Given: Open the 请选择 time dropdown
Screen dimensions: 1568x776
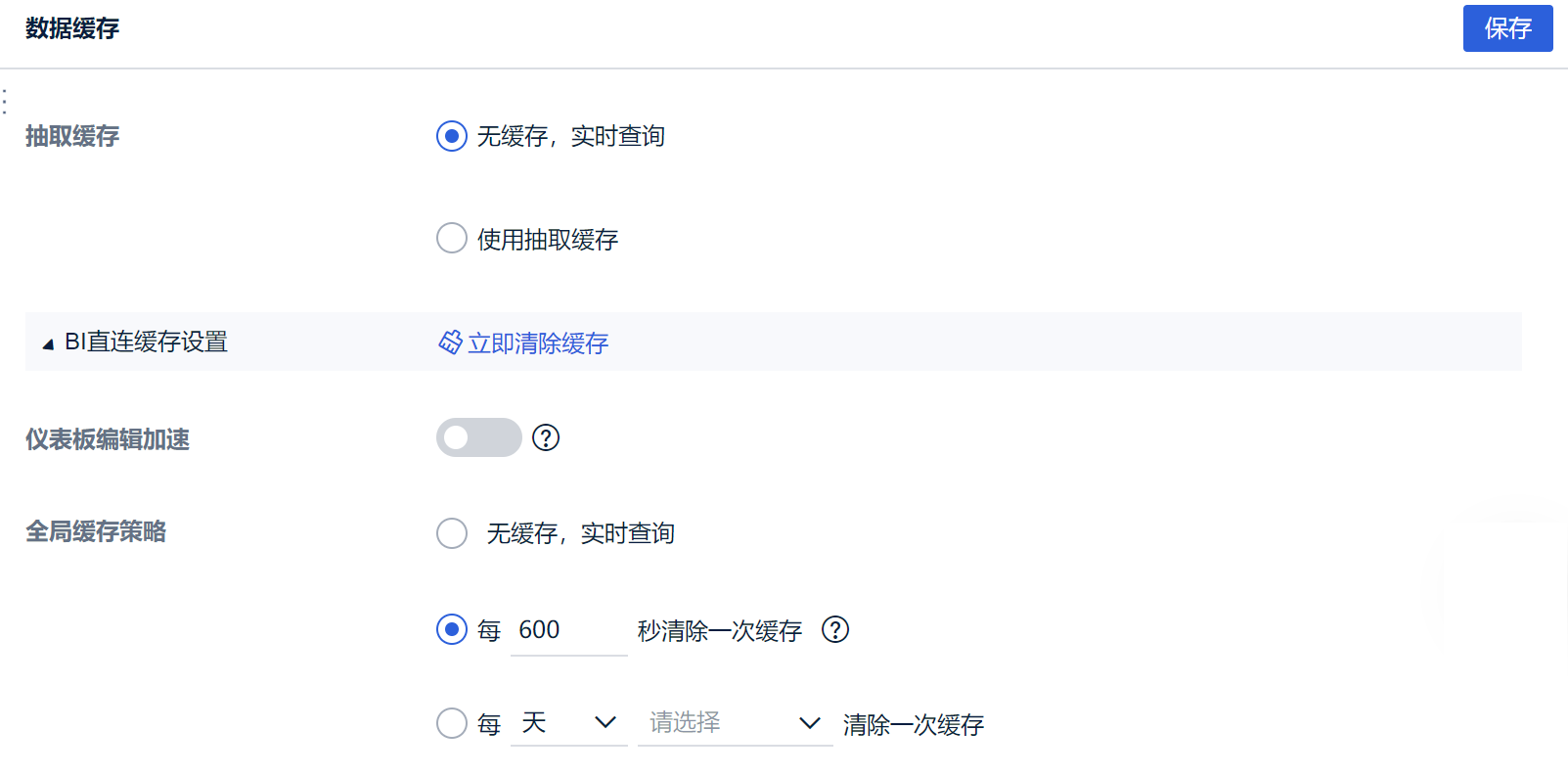Looking at the screenshot, I should pos(734,723).
